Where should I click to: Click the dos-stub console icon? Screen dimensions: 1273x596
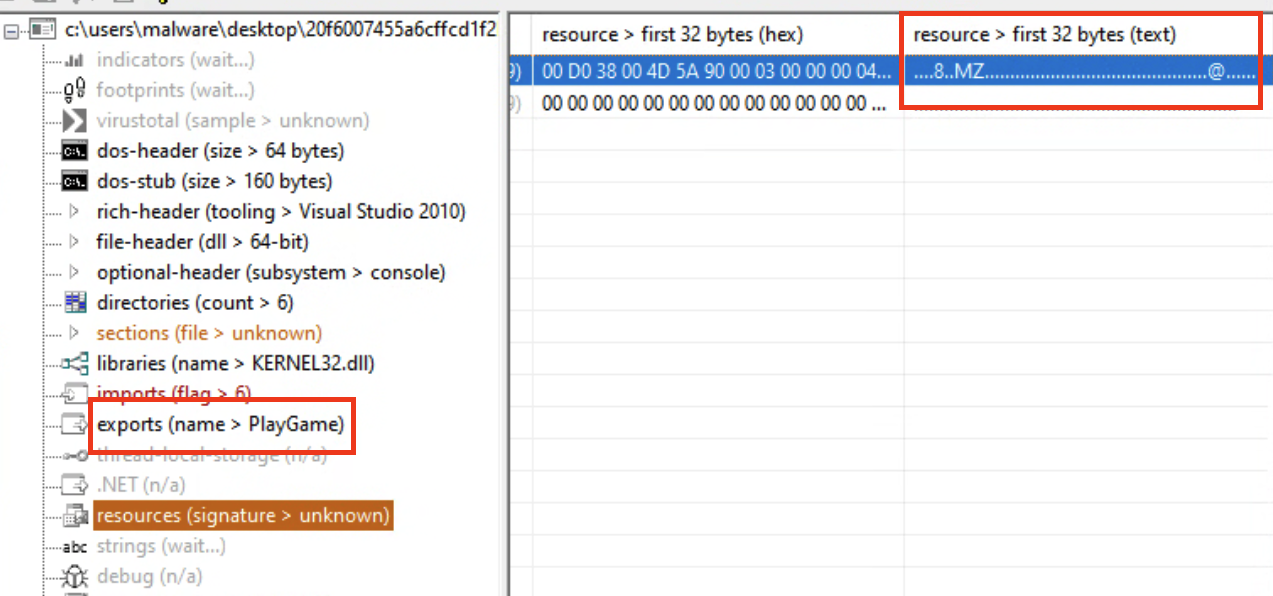point(74,182)
